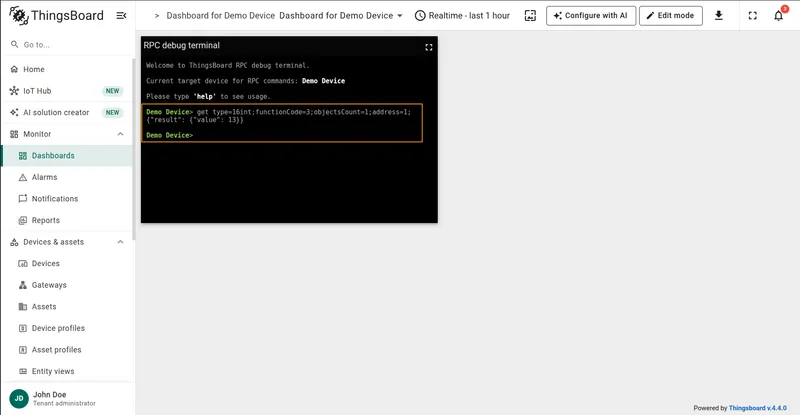The width and height of the screenshot is (800, 415).
Task: Click the Reports icon
Action: 22,221
